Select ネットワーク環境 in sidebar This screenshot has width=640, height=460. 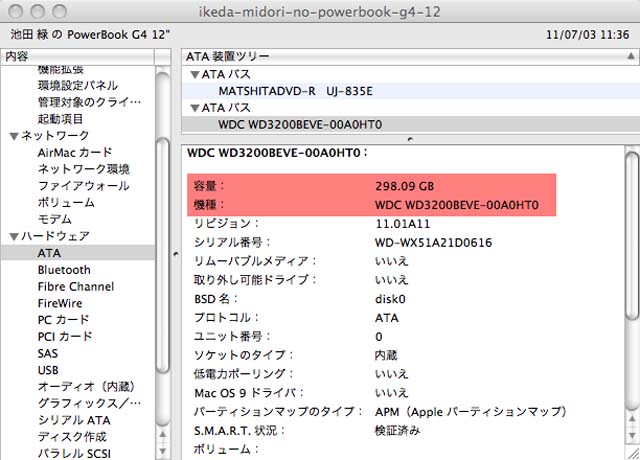click(84, 169)
